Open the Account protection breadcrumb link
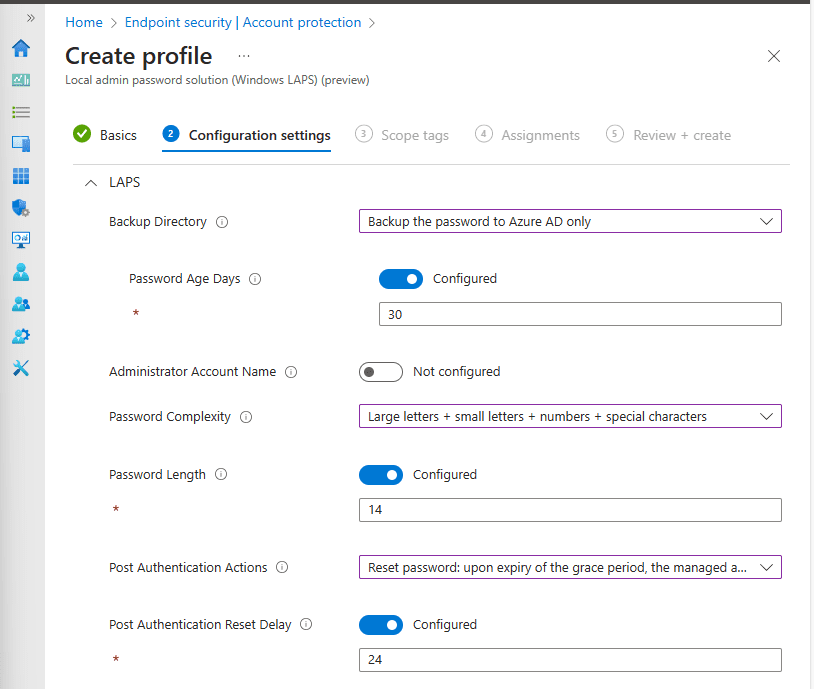Screen dimensions: 814x689 coord(302,22)
